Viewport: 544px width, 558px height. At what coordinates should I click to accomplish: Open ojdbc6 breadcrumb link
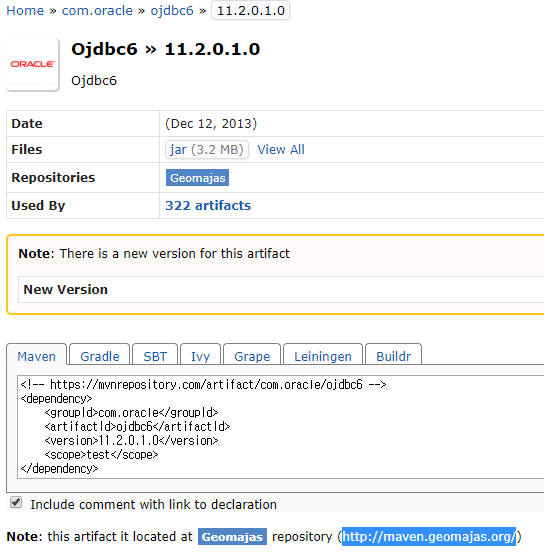tap(172, 11)
